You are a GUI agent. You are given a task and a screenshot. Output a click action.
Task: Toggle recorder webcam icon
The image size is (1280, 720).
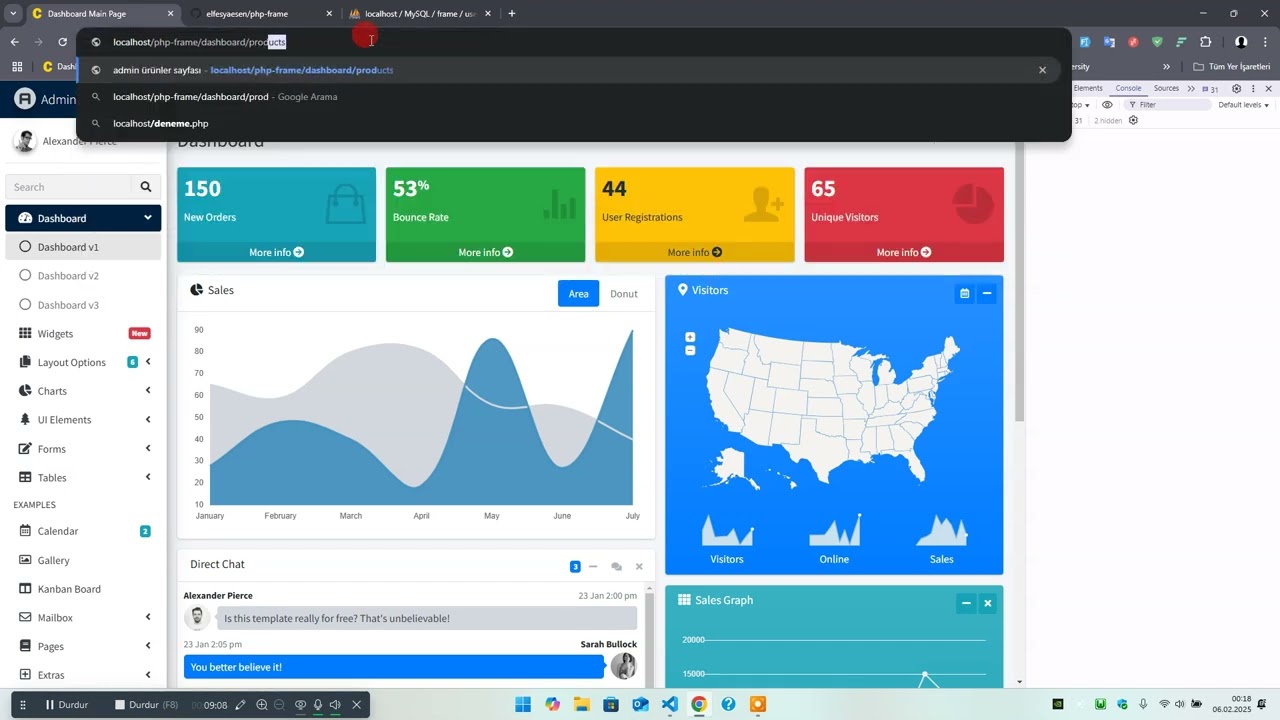click(x=300, y=705)
